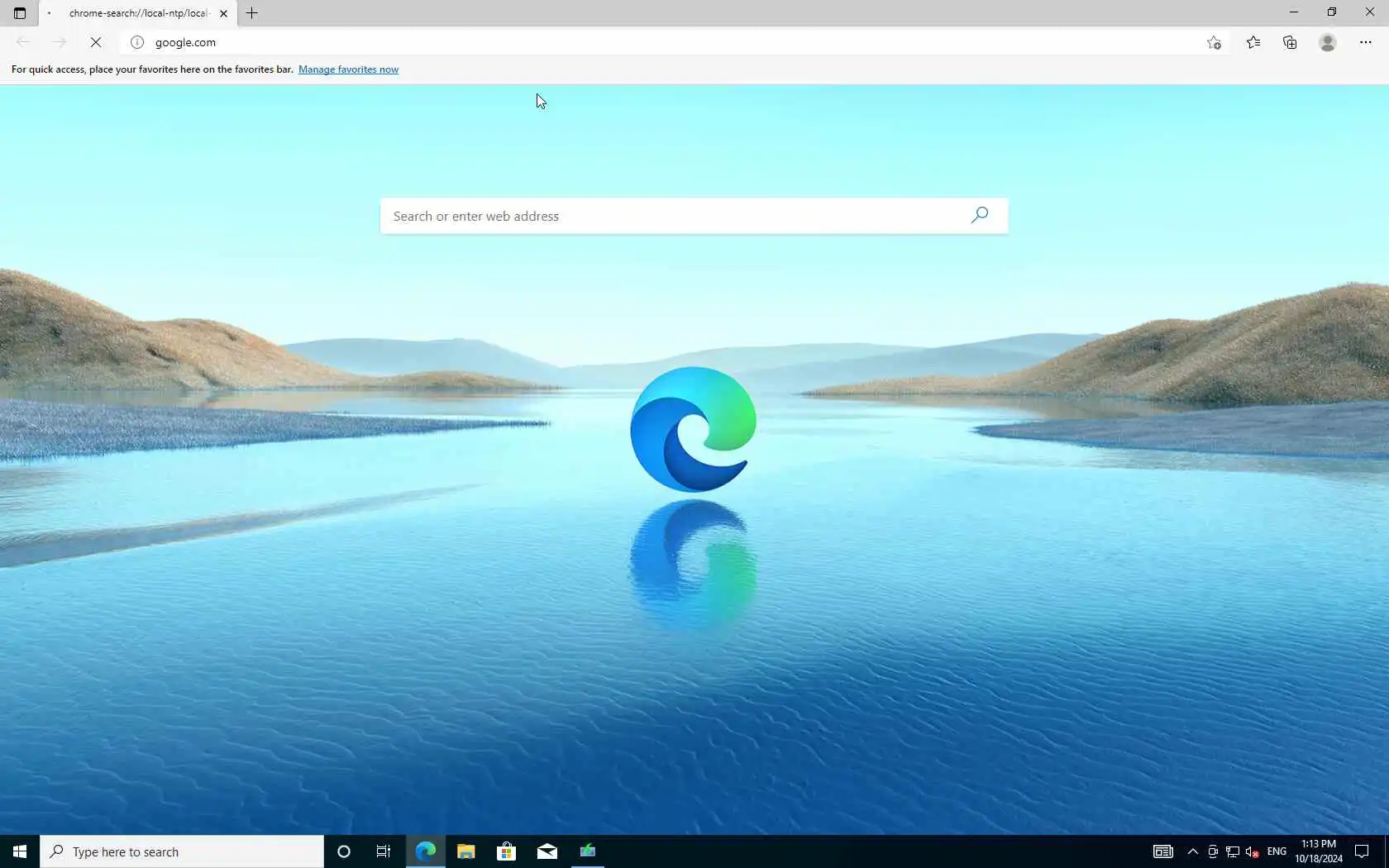Show hidden system tray icons
This screenshot has width=1389, height=868.
[x=1192, y=851]
